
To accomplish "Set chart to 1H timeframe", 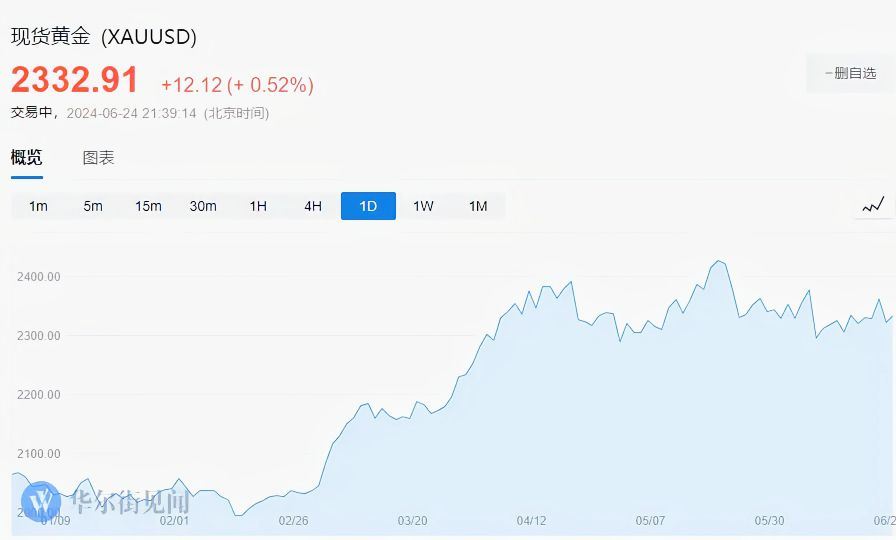I will 258,206.
